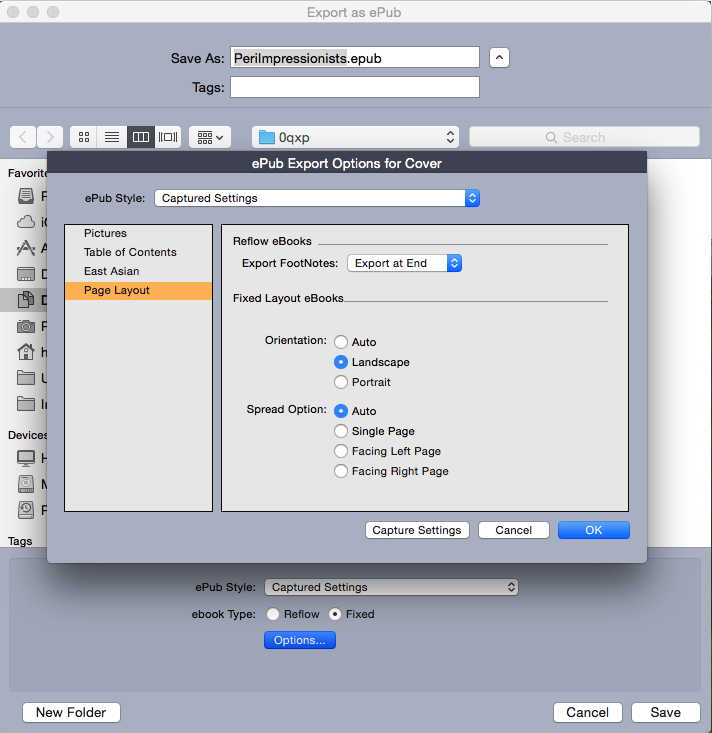This screenshot has width=712, height=733.
Task: Open the item arrangement grid menu
Action: tap(210, 137)
